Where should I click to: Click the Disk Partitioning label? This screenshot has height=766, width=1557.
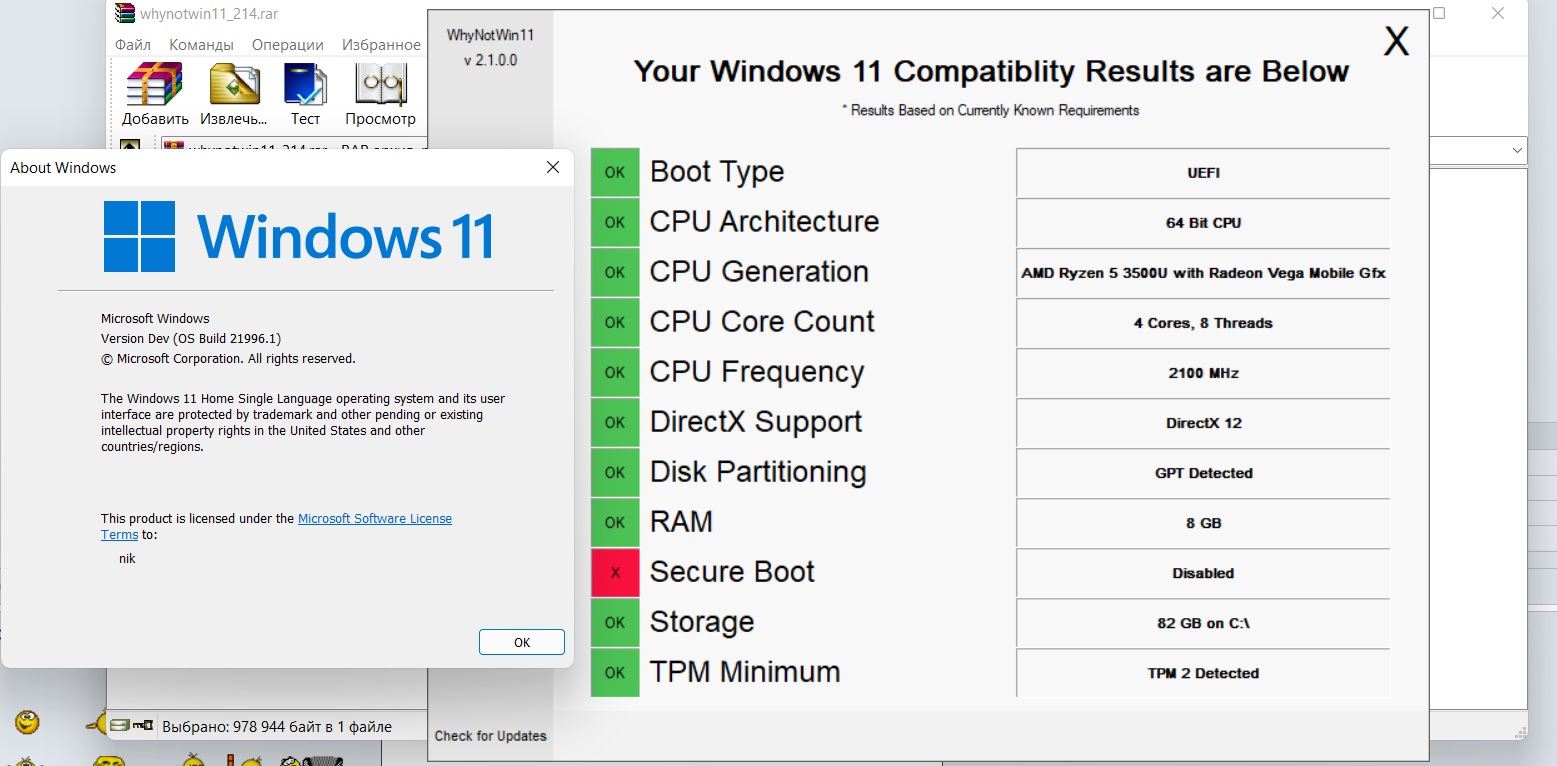(x=758, y=472)
